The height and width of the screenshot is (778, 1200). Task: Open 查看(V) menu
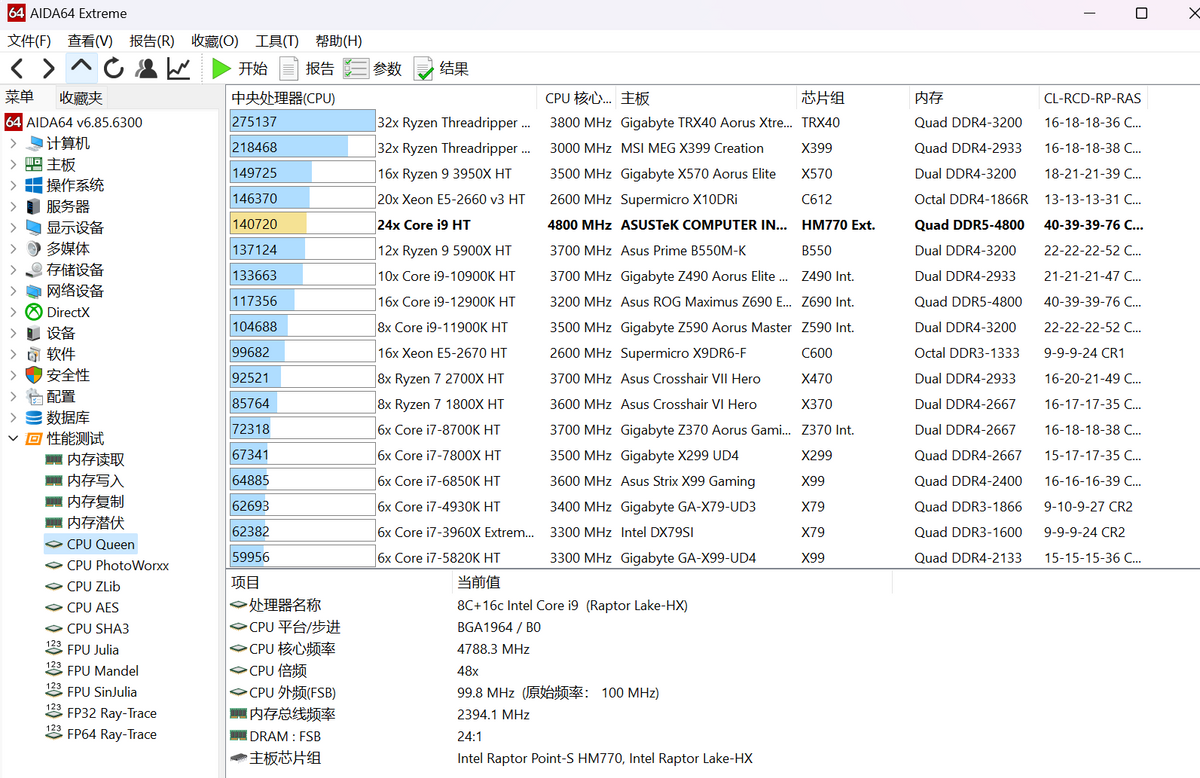(x=90, y=41)
